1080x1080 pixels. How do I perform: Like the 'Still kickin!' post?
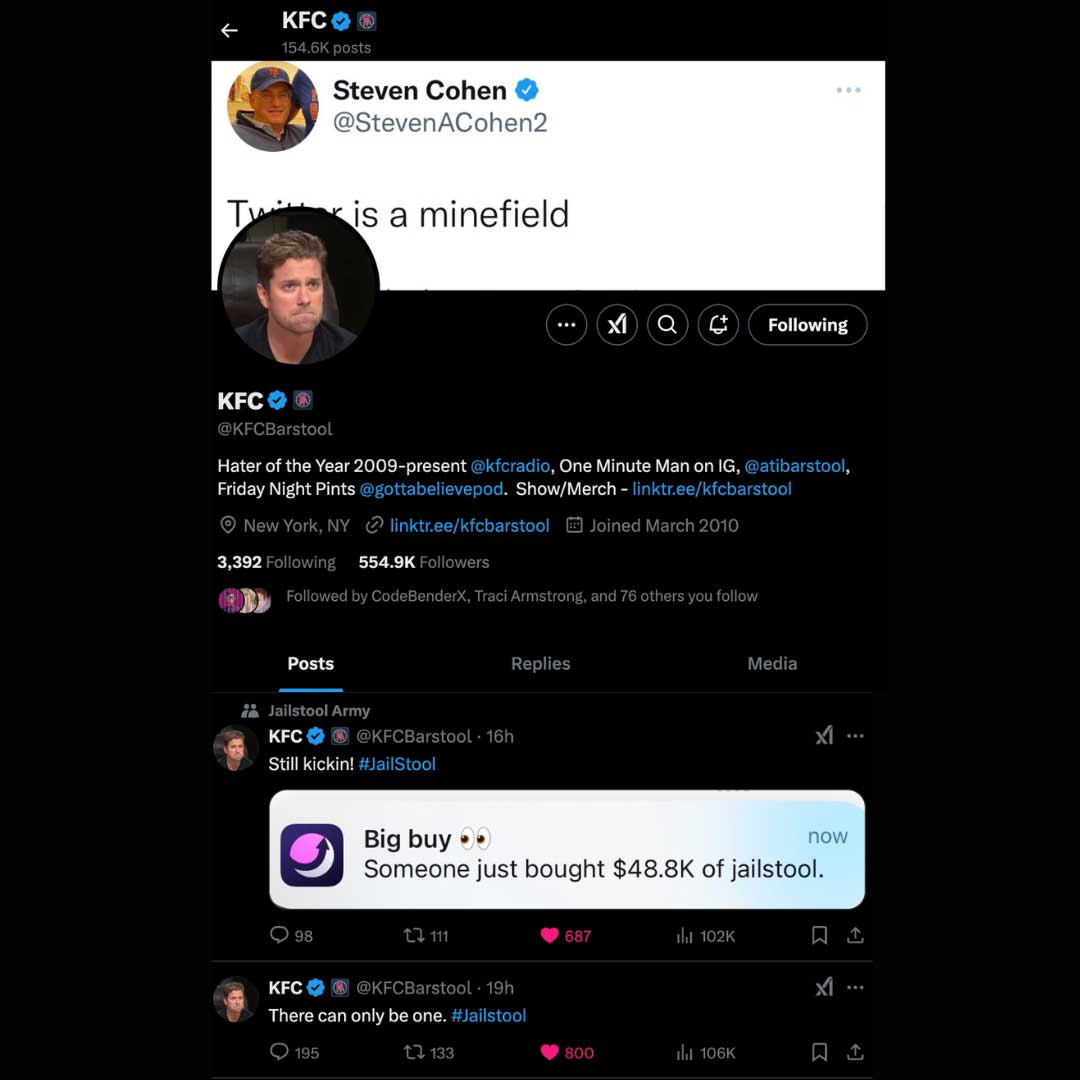(550, 936)
